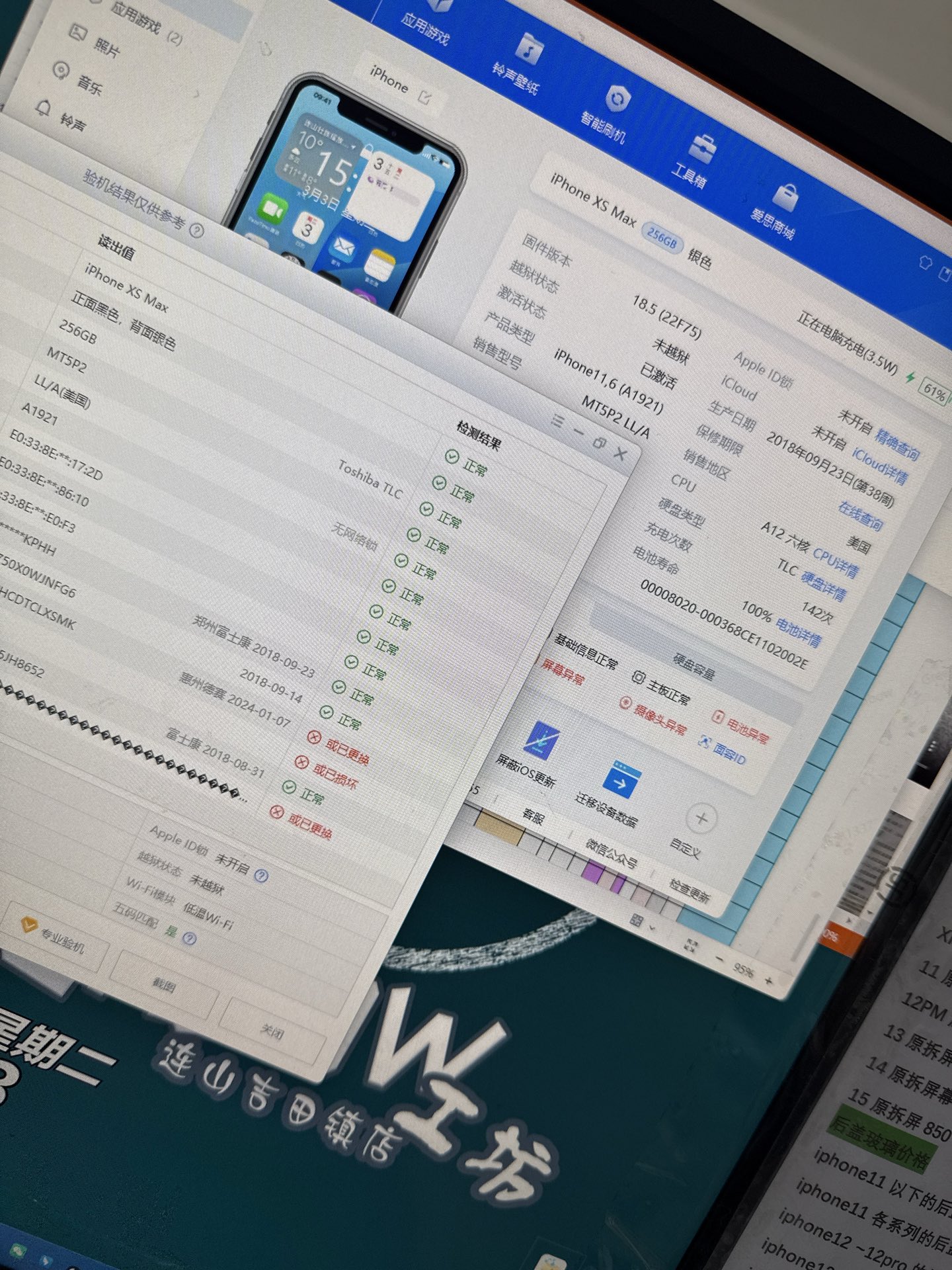Viewport: 952px width, 1270px height.
Task: Open the report dialog's hamburger menu icon
Action: pos(557,420)
